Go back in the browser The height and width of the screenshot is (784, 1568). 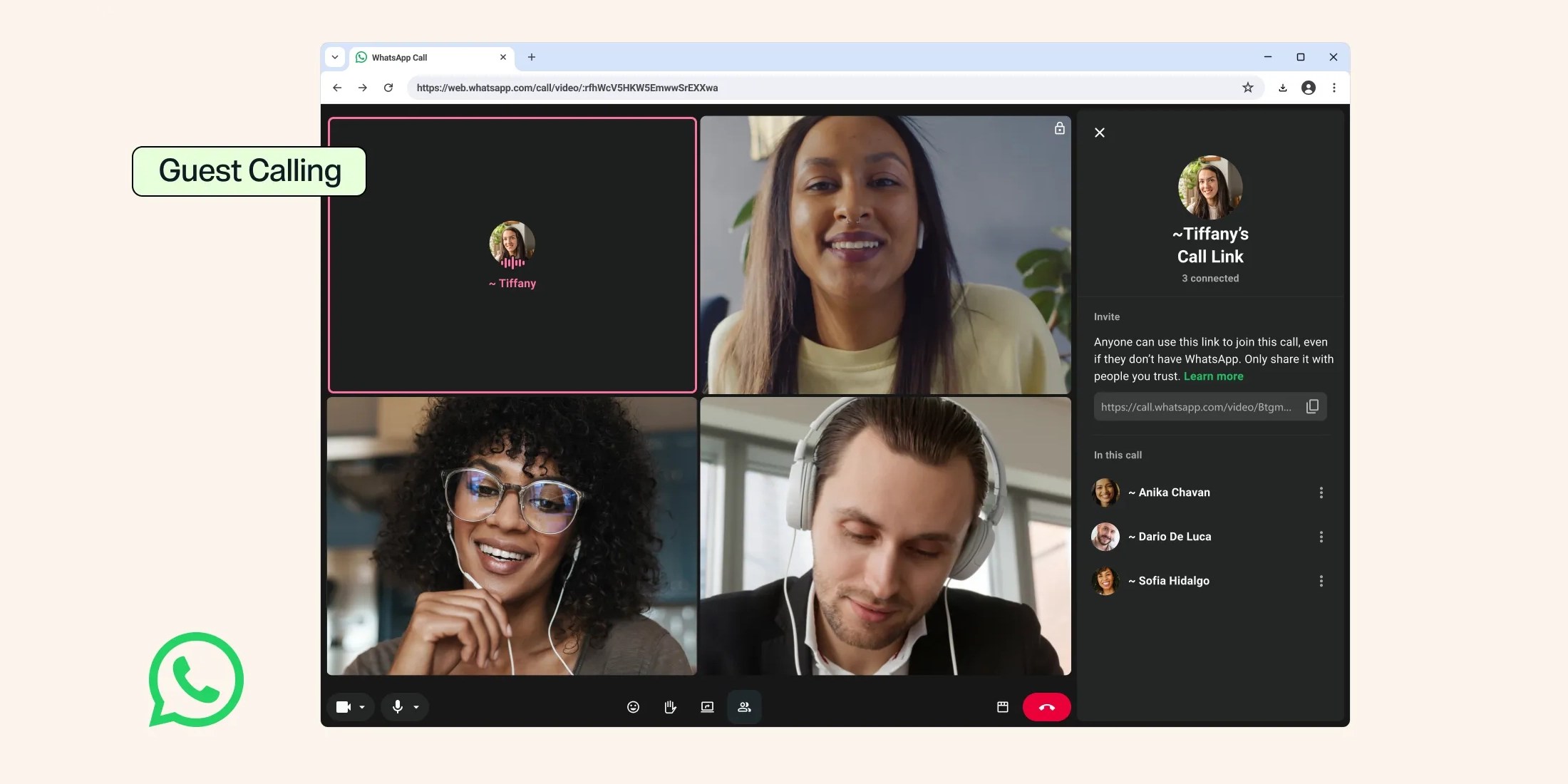[337, 88]
